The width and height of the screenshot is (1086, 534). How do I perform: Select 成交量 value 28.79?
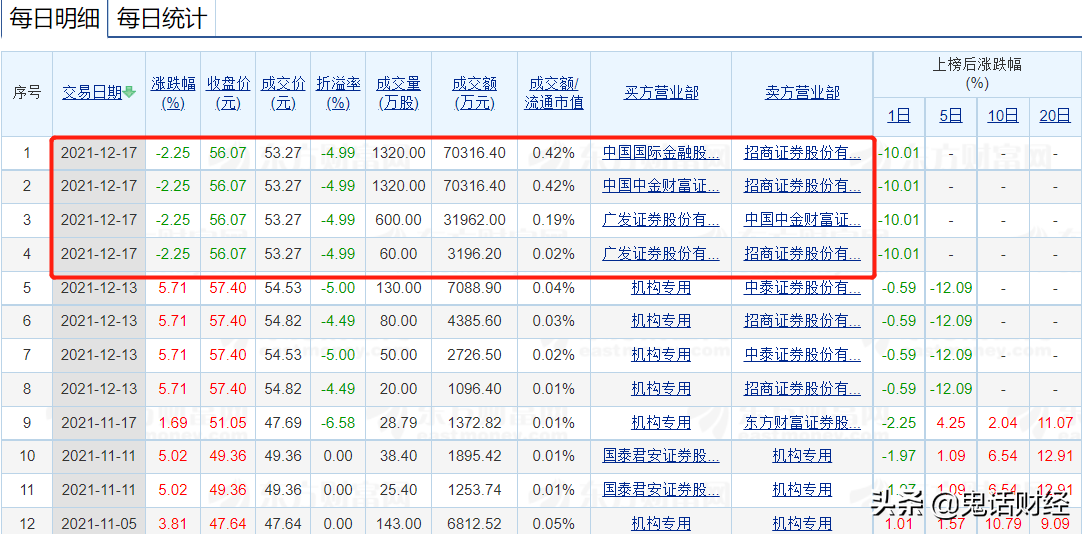coord(398,422)
